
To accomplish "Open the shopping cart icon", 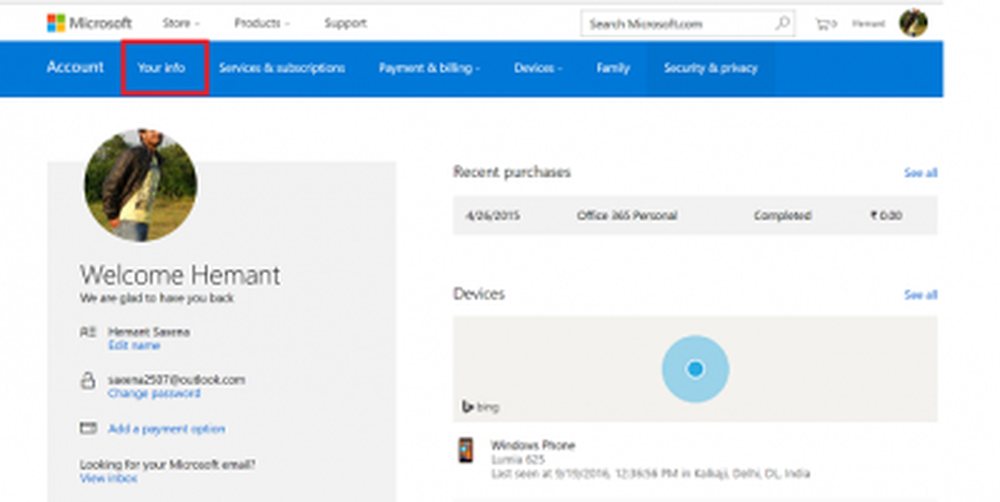I will [825, 24].
